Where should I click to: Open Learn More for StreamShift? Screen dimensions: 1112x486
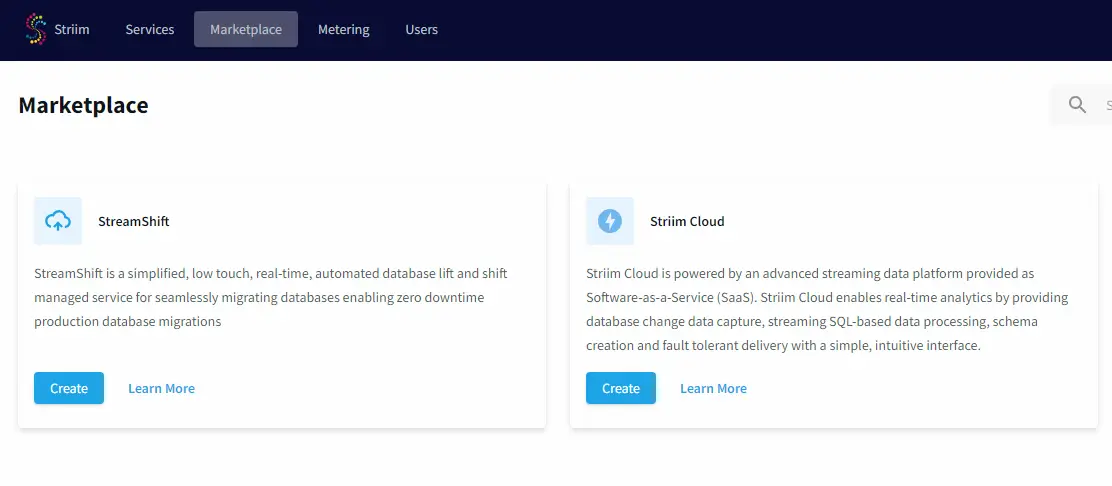pyautogui.click(x=161, y=389)
